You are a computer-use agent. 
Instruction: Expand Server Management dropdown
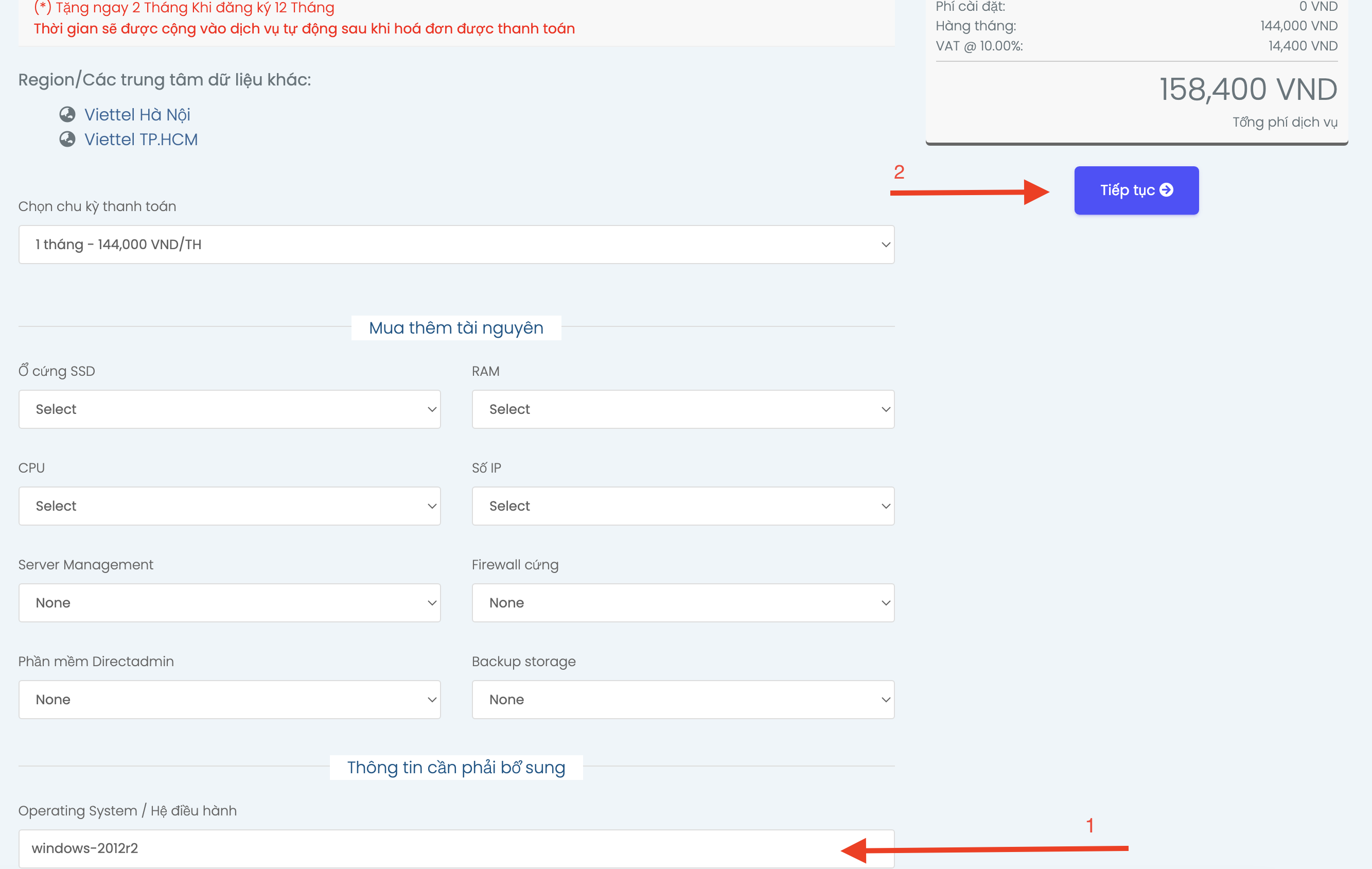(x=229, y=603)
